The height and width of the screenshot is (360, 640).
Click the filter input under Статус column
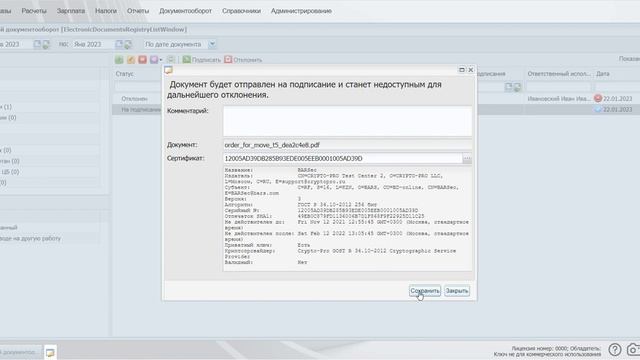pos(139,87)
